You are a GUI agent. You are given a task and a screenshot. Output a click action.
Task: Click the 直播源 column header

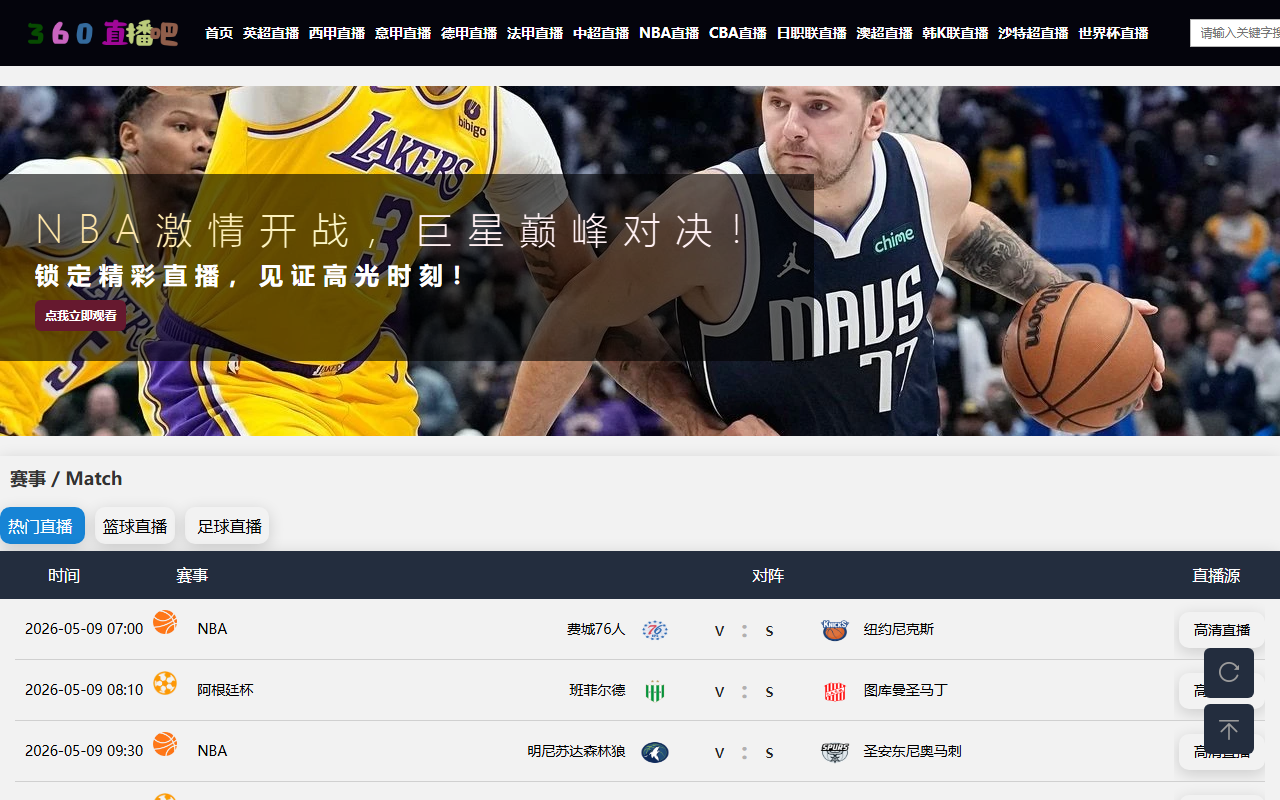[x=1216, y=576]
